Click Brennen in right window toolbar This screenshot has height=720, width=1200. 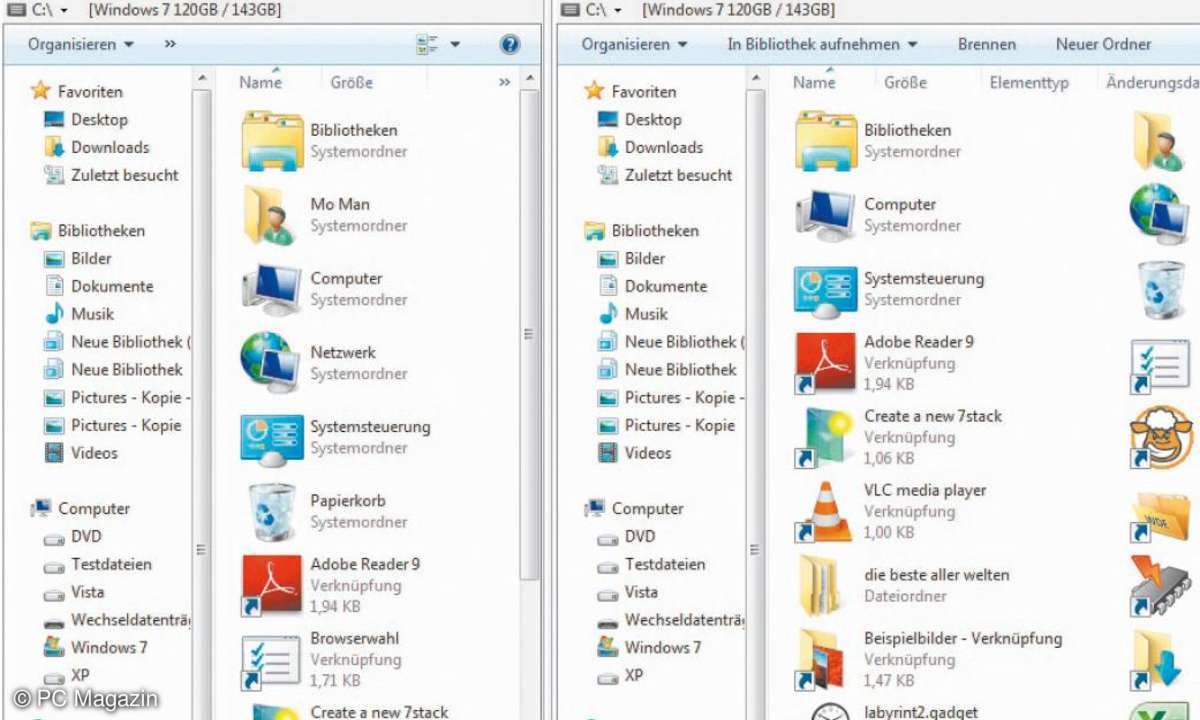point(987,44)
